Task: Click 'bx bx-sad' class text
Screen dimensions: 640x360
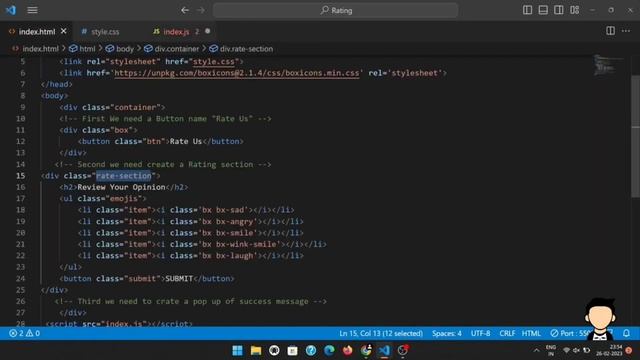Action: (x=223, y=210)
